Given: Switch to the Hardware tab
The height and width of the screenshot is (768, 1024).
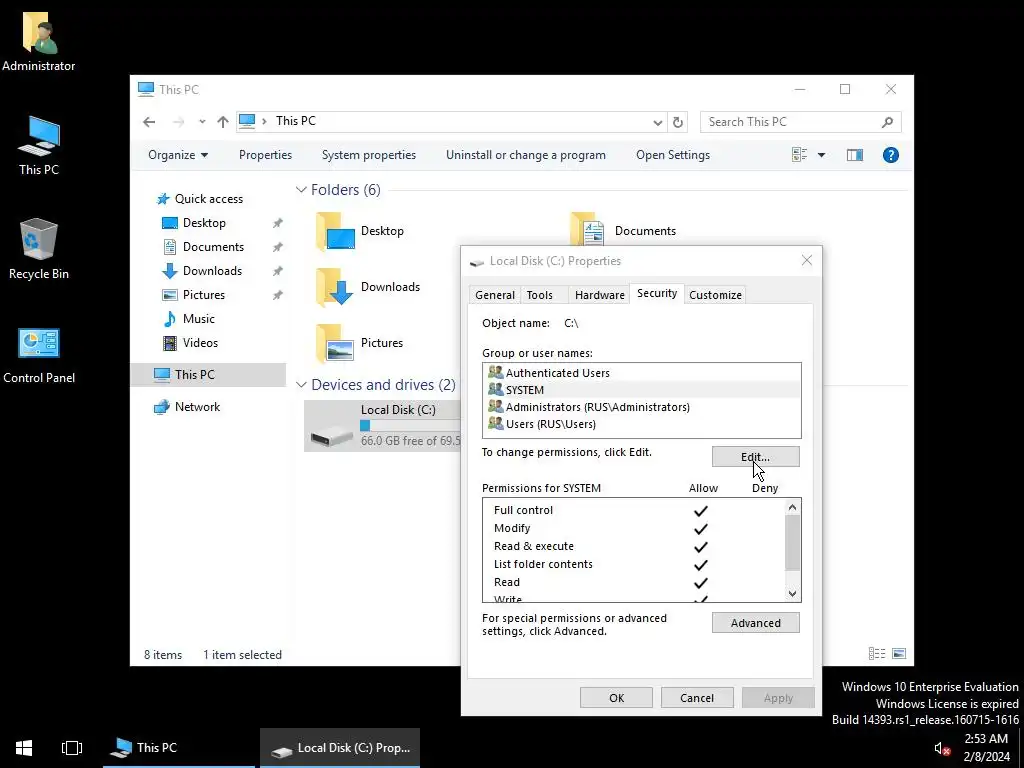Looking at the screenshot, I should tap(600, 295).
